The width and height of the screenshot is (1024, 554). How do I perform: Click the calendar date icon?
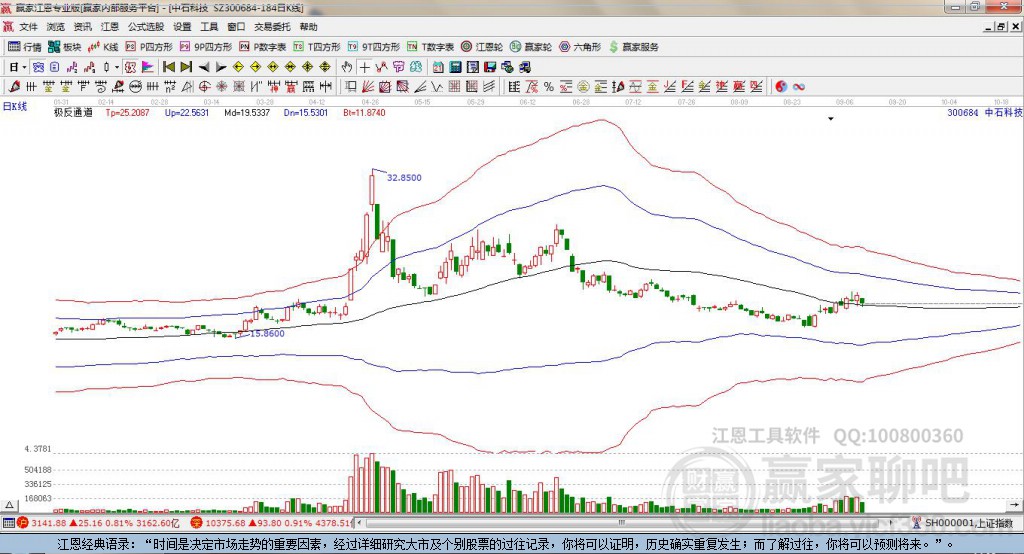[438, 67]
